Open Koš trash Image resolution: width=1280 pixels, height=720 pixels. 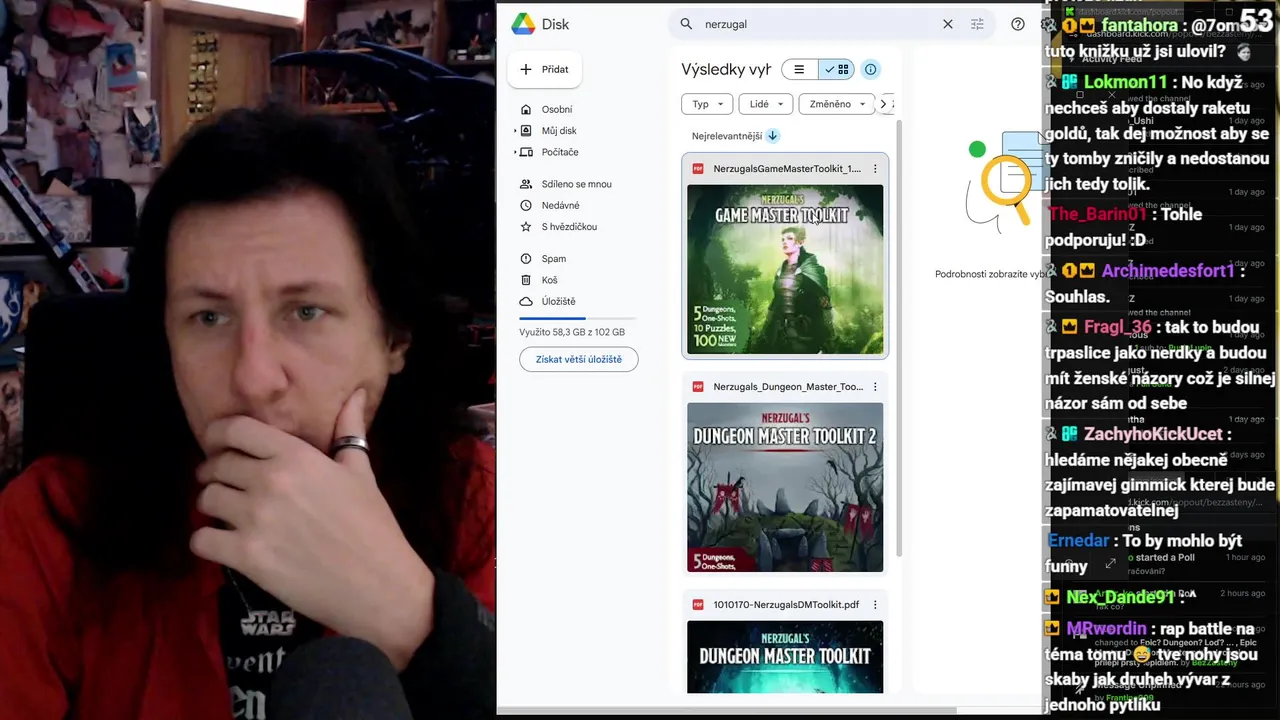[549, 280]
